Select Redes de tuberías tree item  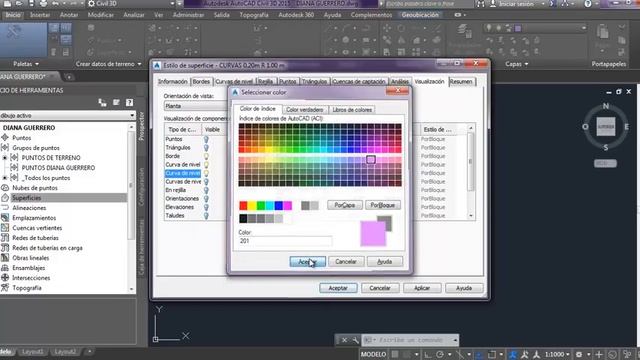[35, 238]
